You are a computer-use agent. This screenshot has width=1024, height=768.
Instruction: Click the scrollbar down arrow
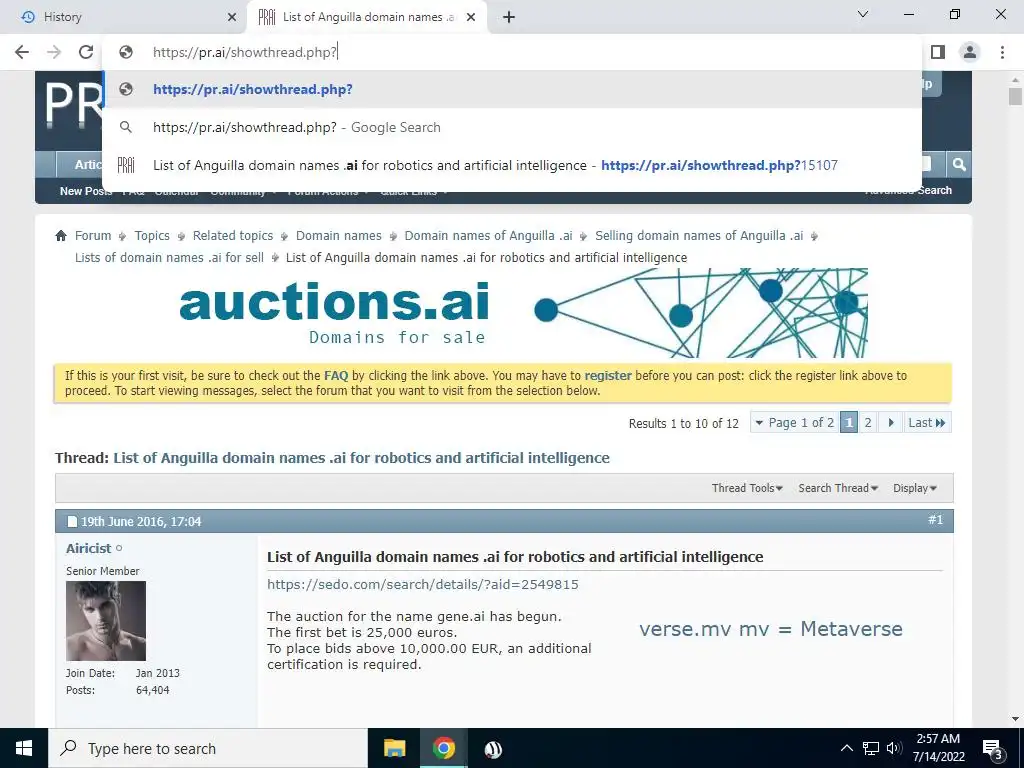pyautogui.click(x=1015, y=719)
